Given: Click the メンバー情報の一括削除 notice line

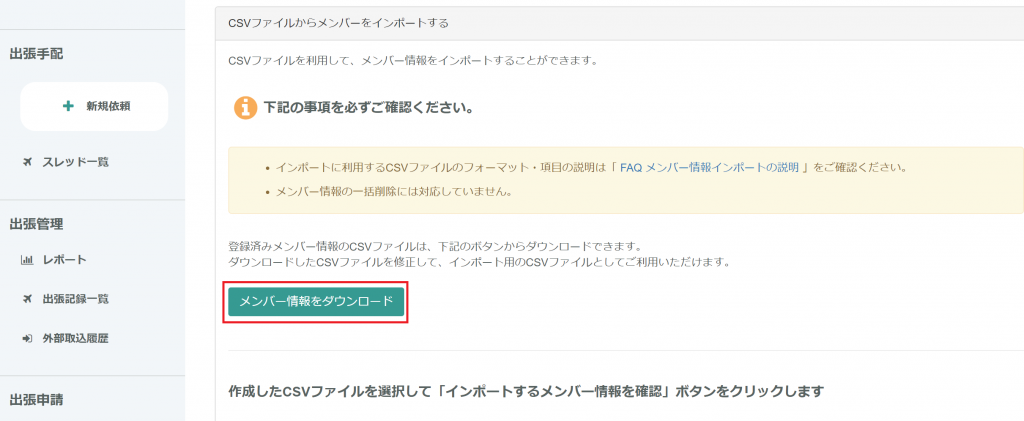Looking at the screenshot, I should [x=393, y=191].
